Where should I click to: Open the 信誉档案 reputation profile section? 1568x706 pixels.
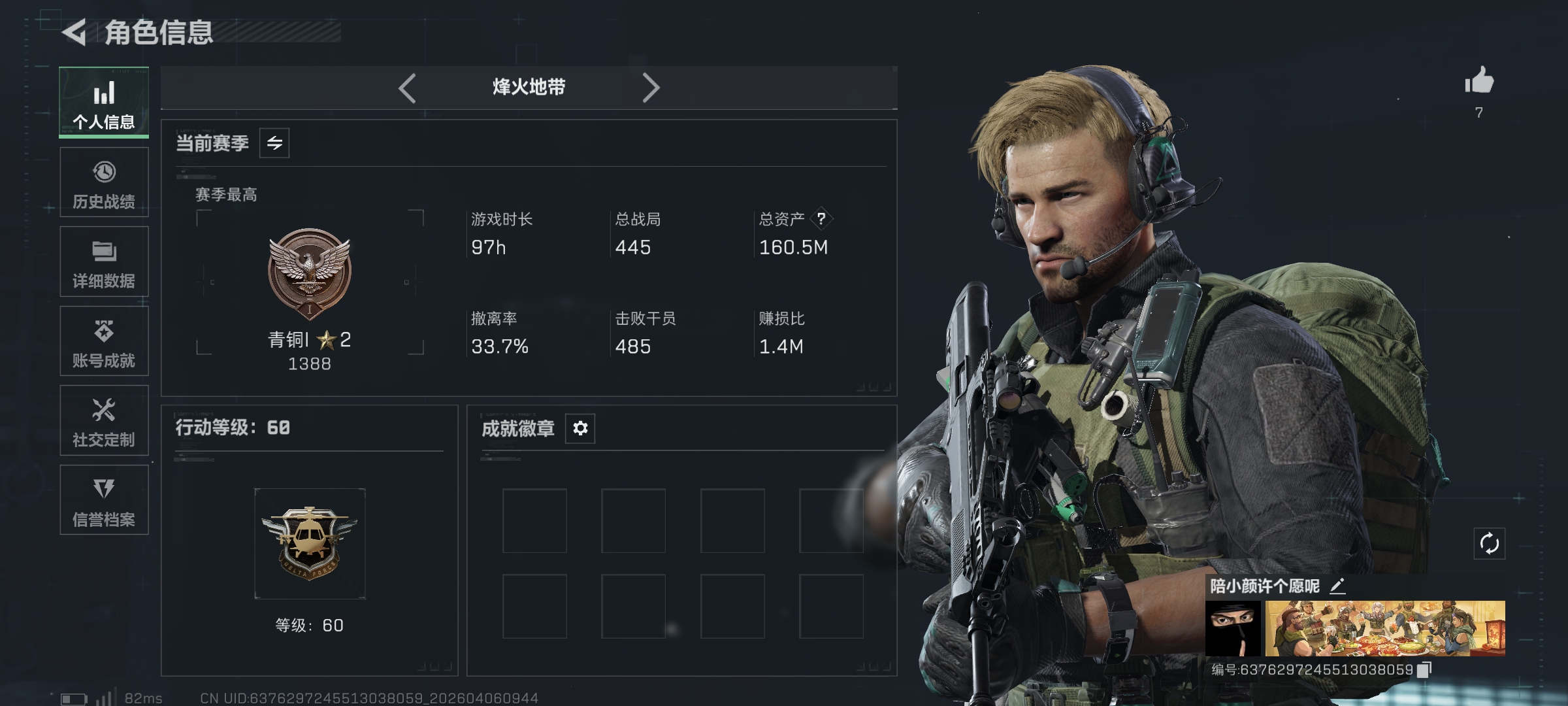(104, 500)
